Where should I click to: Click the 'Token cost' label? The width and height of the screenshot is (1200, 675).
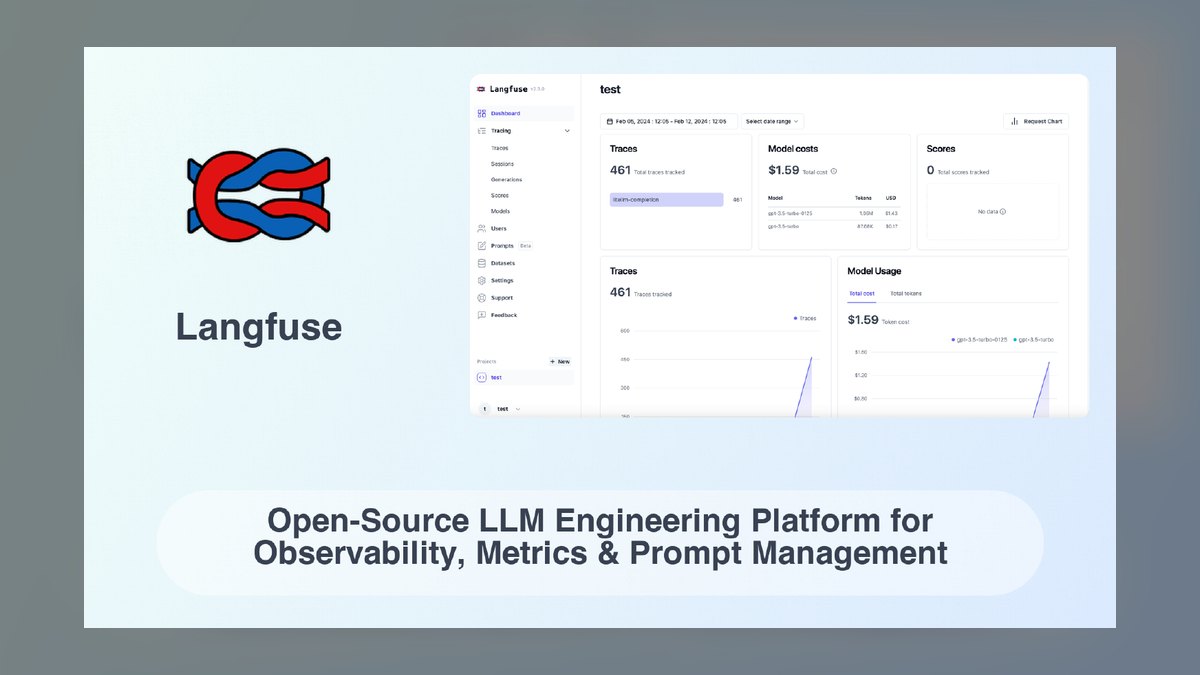(896, 322)
